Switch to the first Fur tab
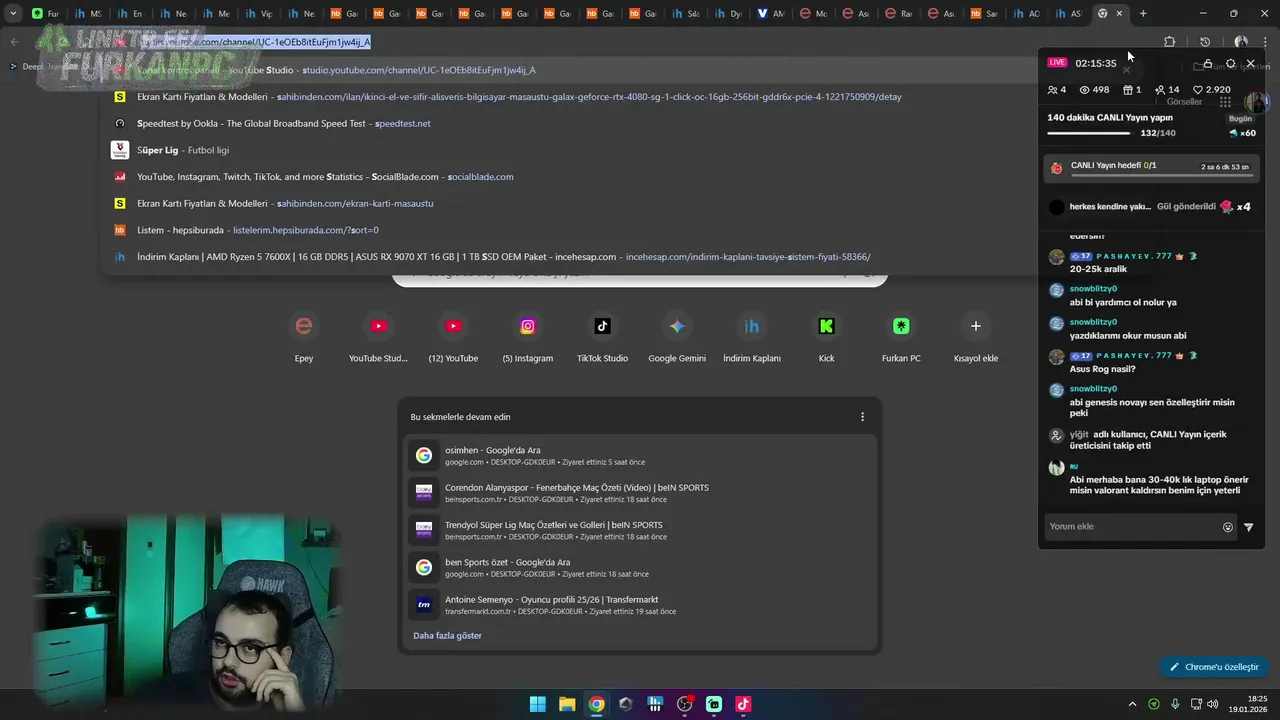This screenshot has height=720, width=1280. point(46,13)
